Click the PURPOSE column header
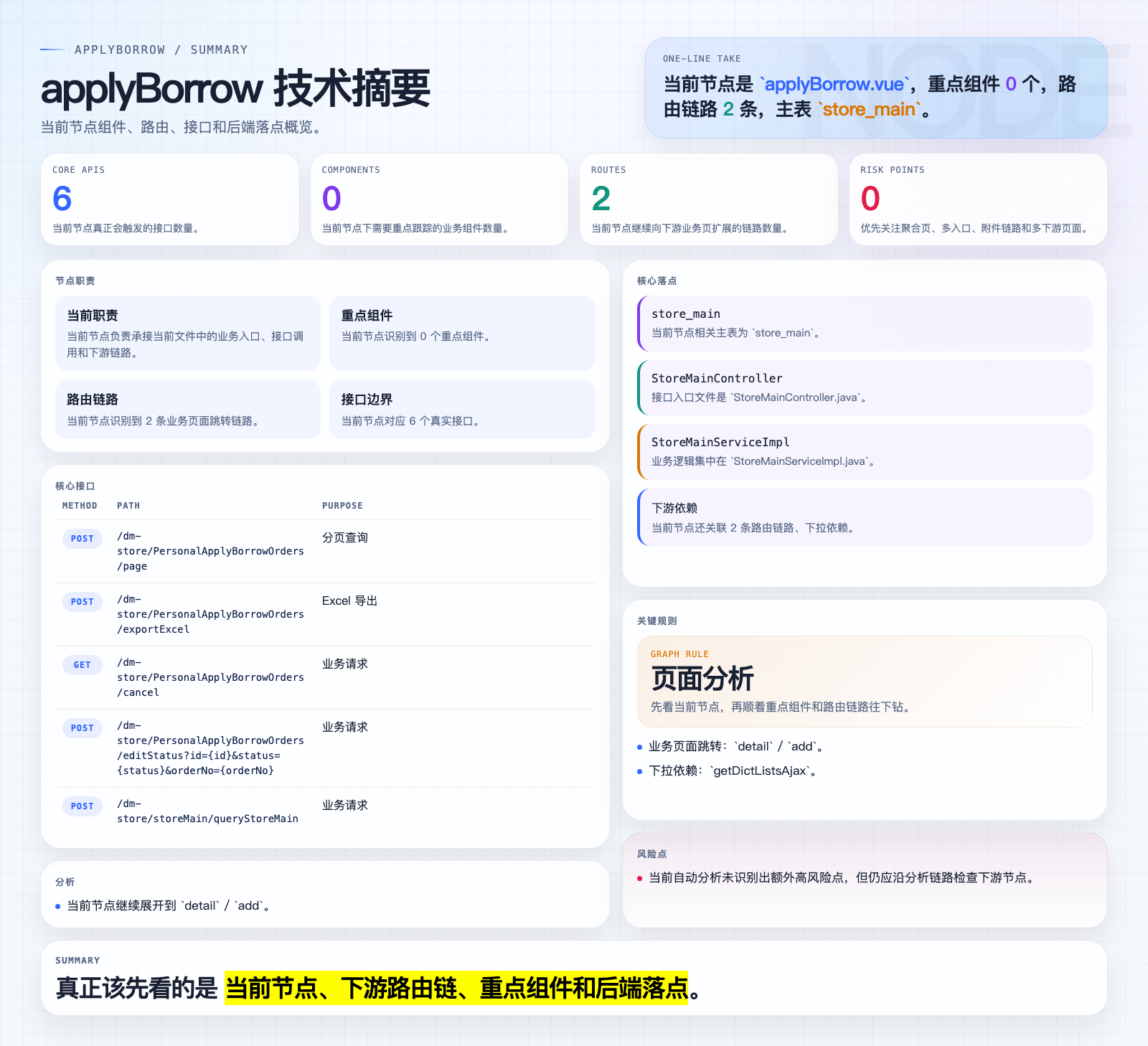 coord(342,506)
